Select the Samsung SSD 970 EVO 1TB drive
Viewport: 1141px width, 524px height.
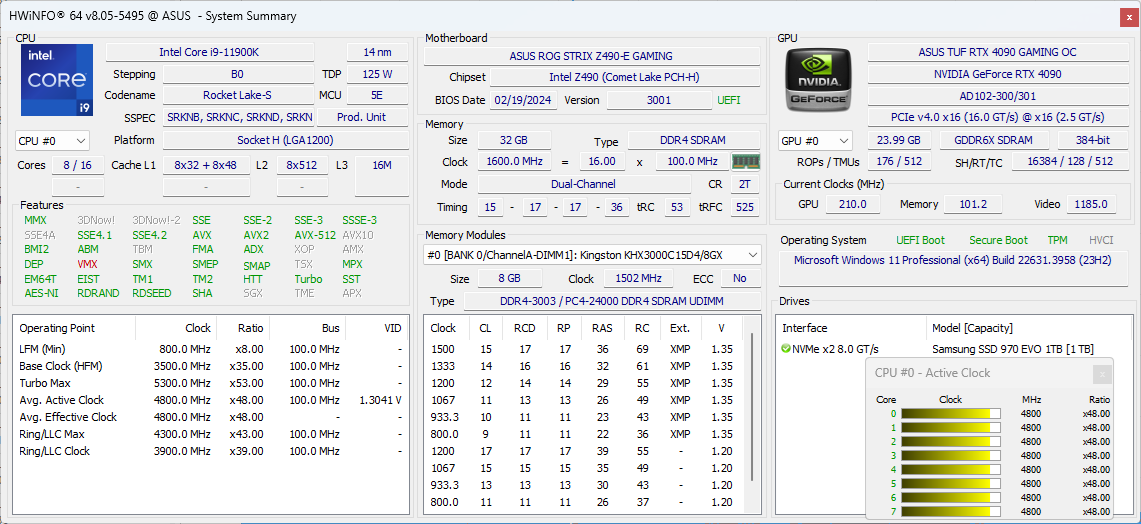click(1012, 349)
